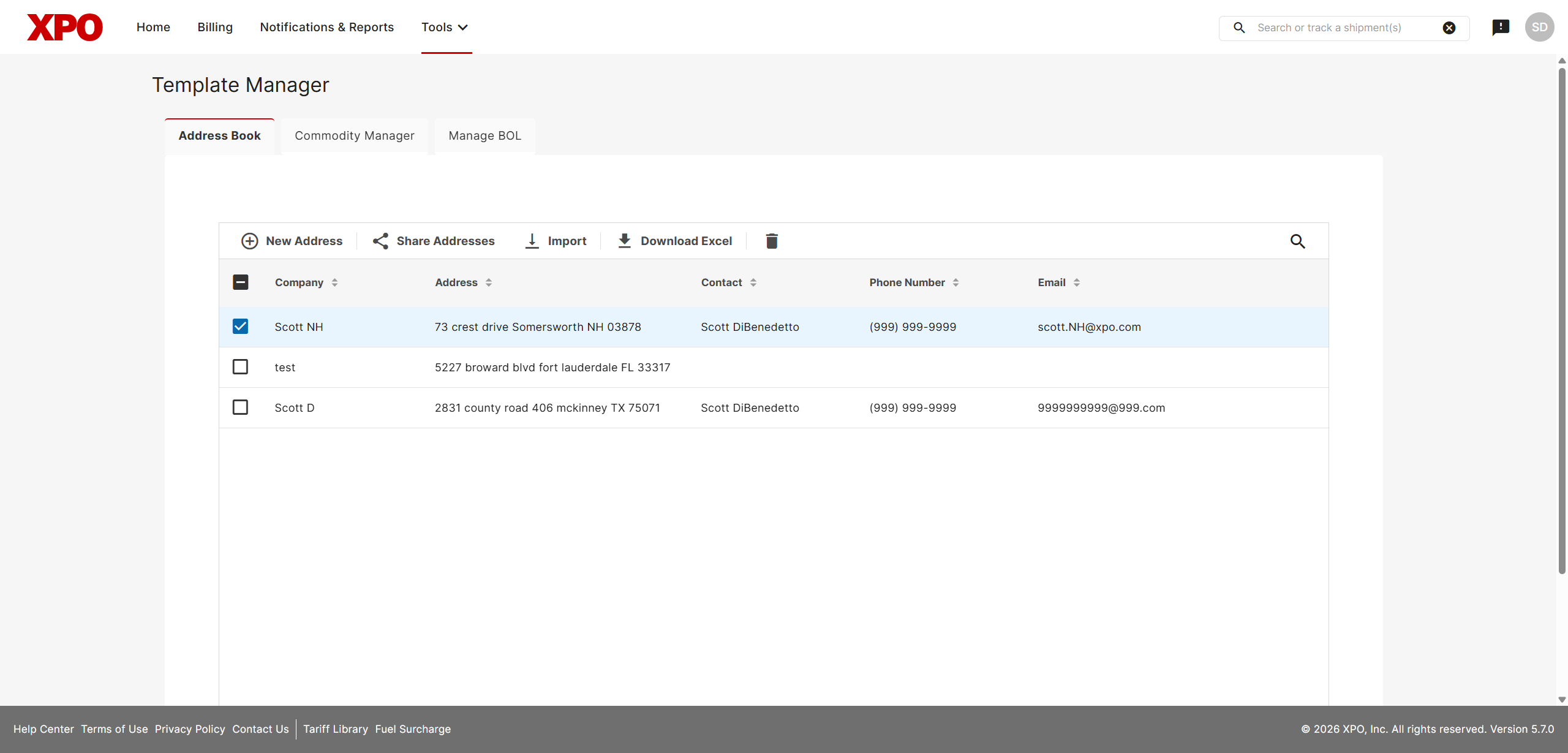Open the feedback message icon
This screenshot has width=1568, height=753.
tap(1501, 28)
